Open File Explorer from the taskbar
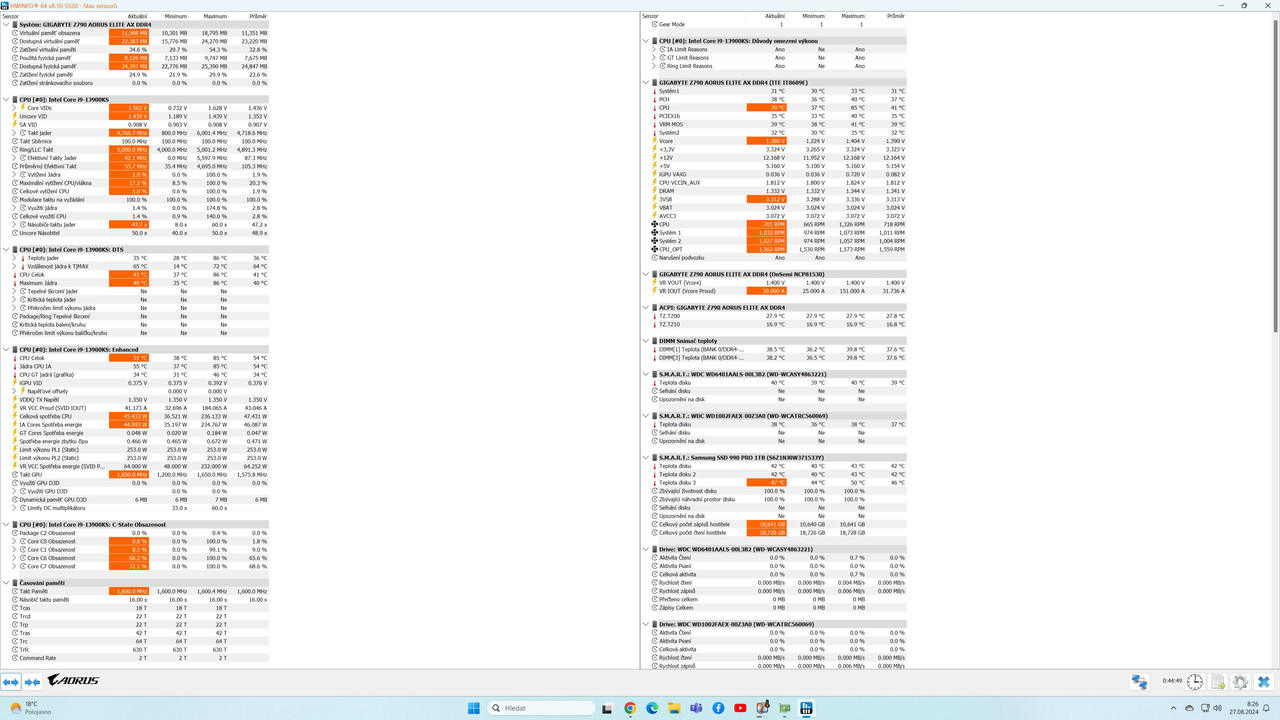This screenshot has width=1280, height=720. click(x=674, y=708)
